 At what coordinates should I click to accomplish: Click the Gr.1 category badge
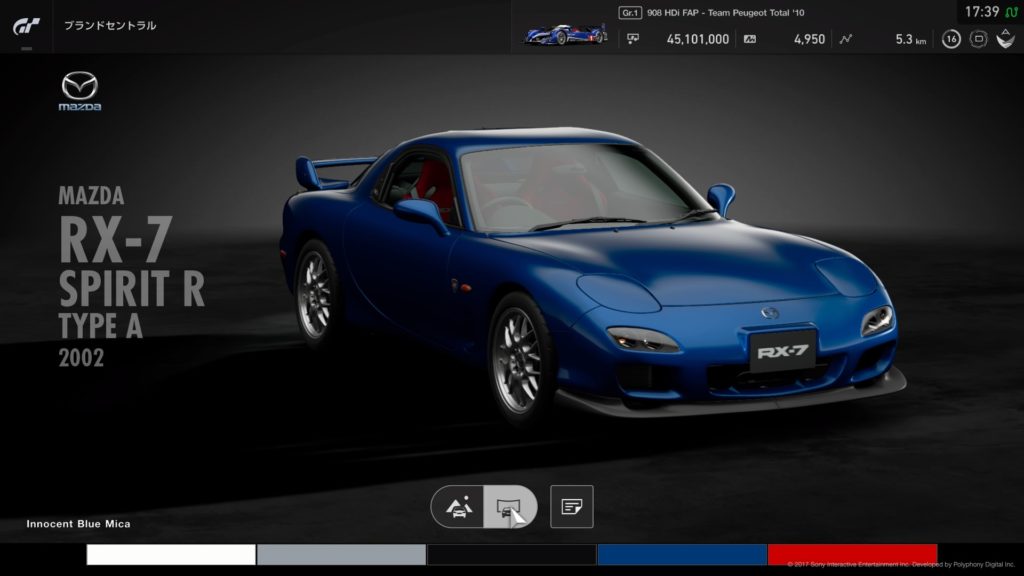click(630, 12)
